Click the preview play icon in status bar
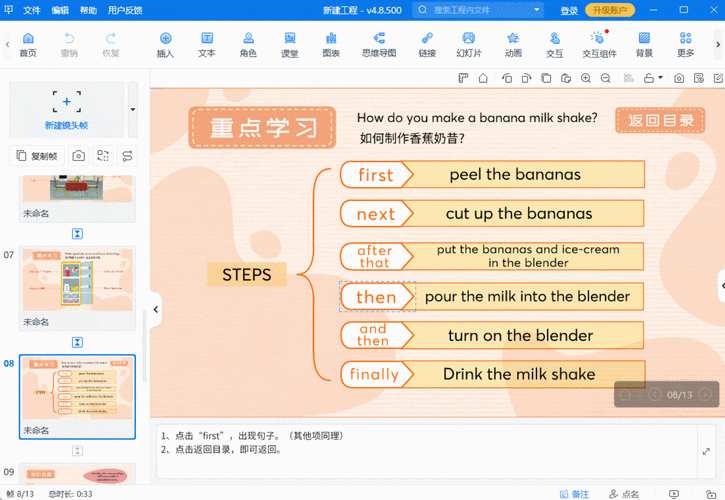 pyautogui.click(x=674, y=494)
